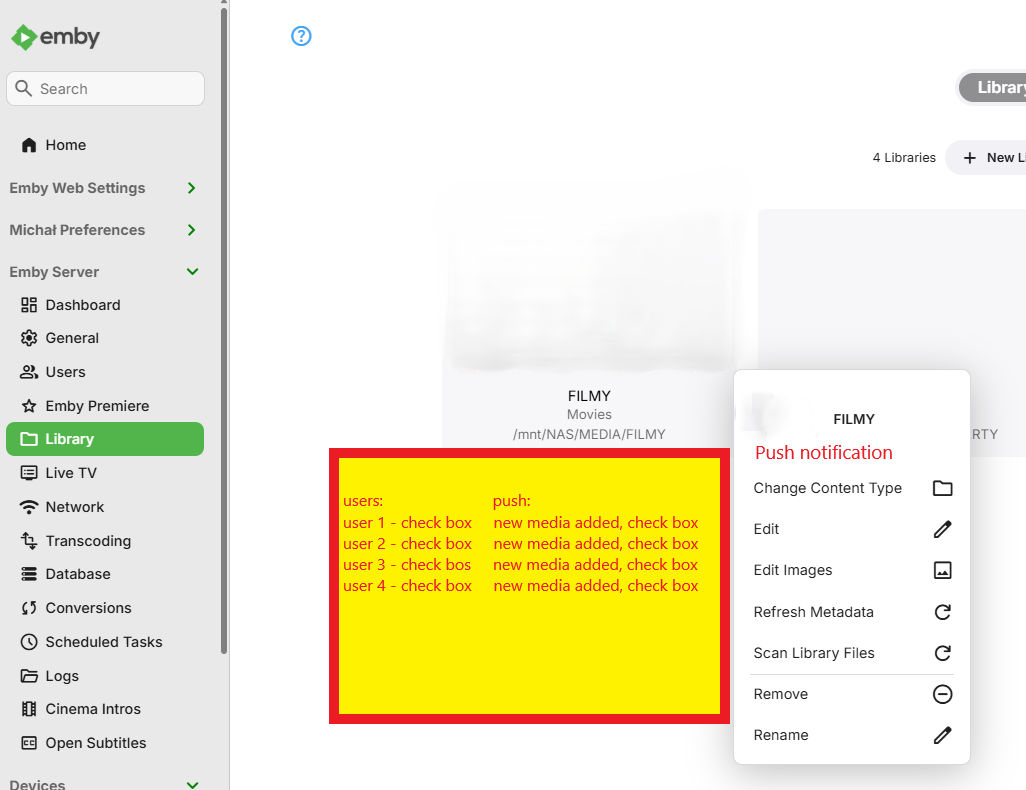Click the pencil icon beside Edit
Image resolution: width=1026 pixels, height=790 pixels.
point(942,529)
